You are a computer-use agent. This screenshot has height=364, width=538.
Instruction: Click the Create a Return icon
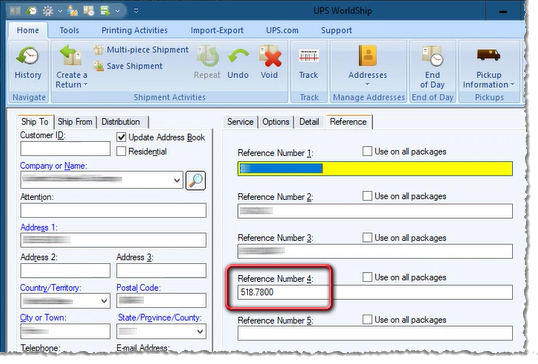coord(71,55)
